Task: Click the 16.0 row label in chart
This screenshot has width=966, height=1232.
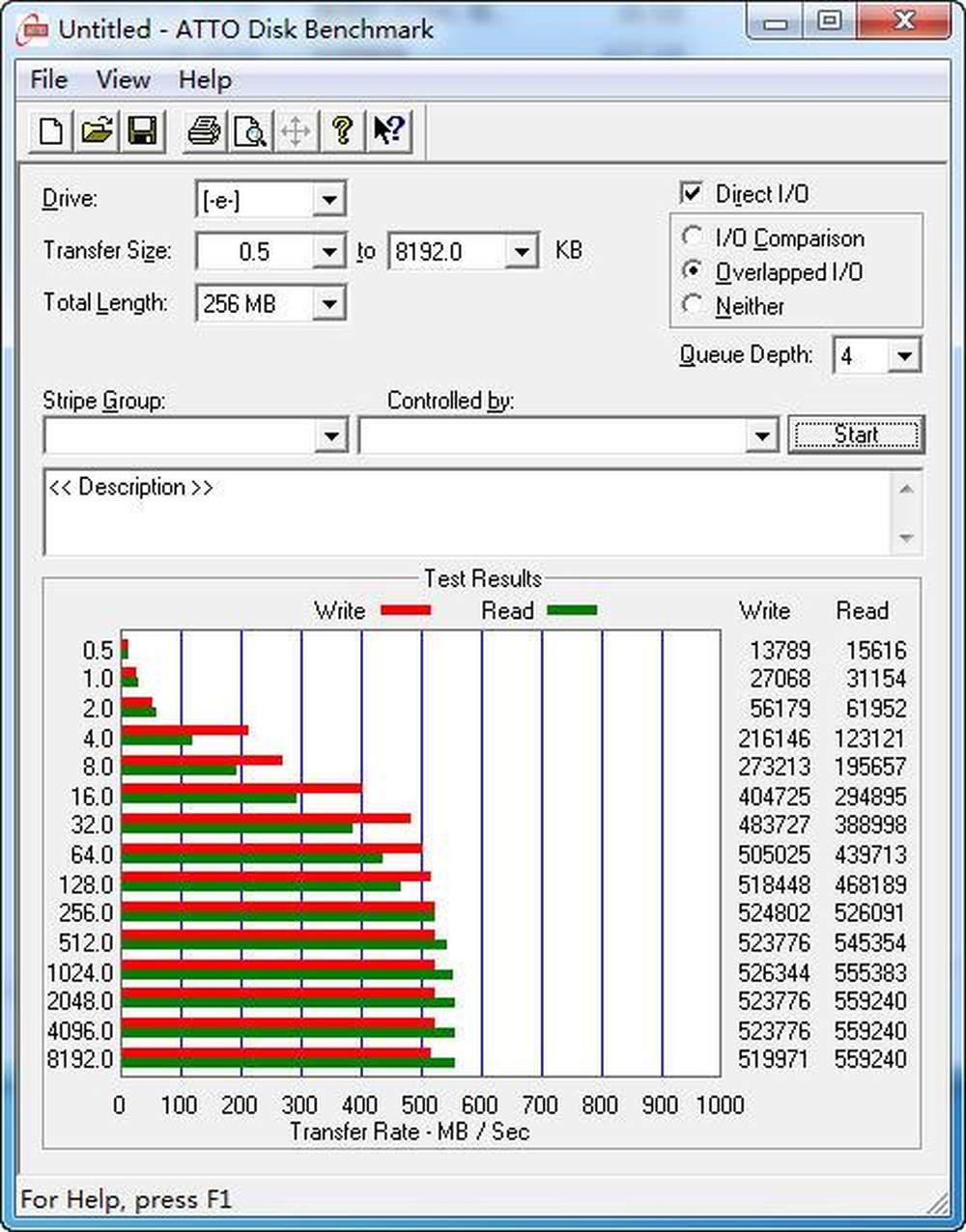Action: click(92, 797)
